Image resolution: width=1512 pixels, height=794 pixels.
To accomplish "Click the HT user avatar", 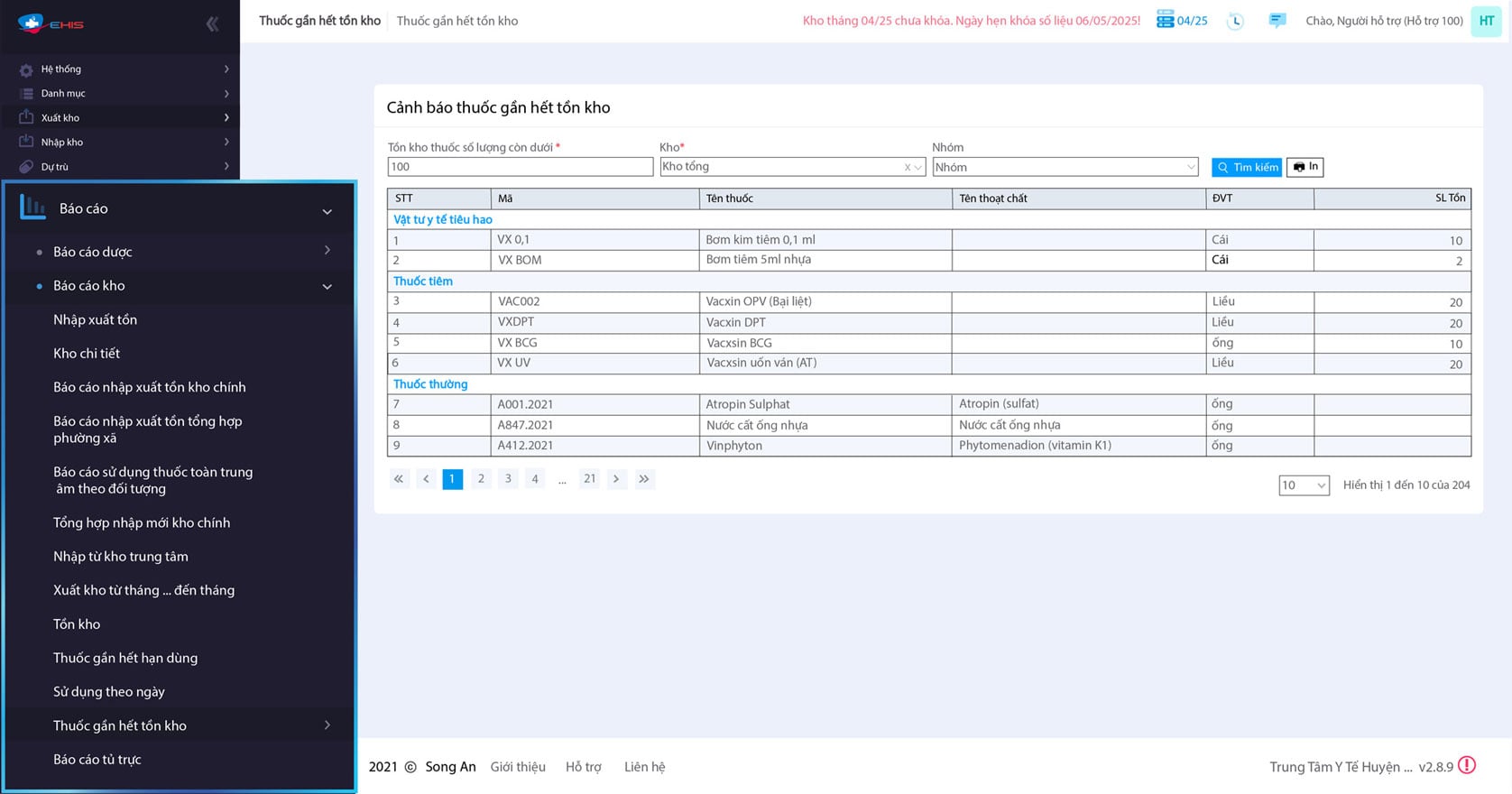I will [1486, 21].
